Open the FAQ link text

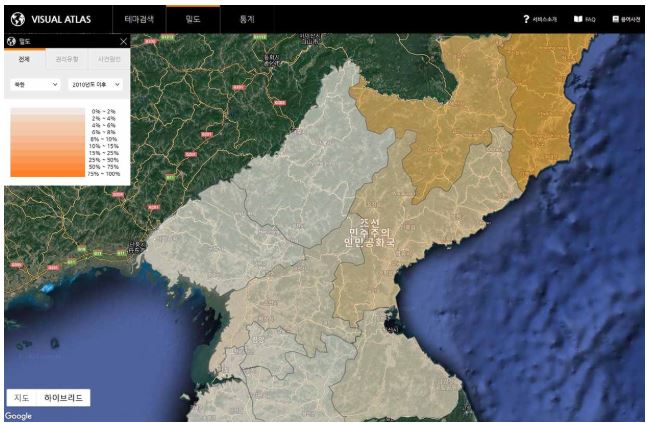point(590,19)
